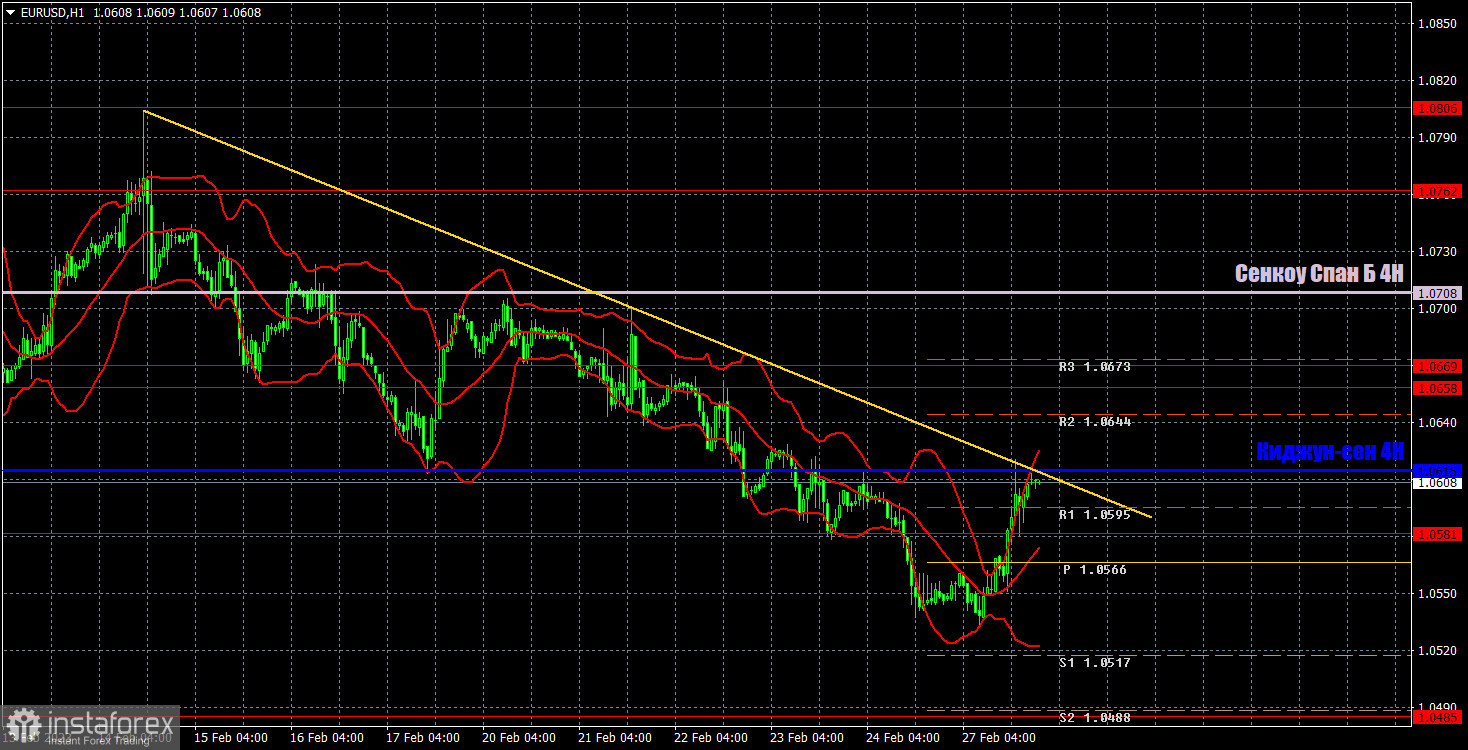Click the R1 1.0595 pivot label

1095,515
